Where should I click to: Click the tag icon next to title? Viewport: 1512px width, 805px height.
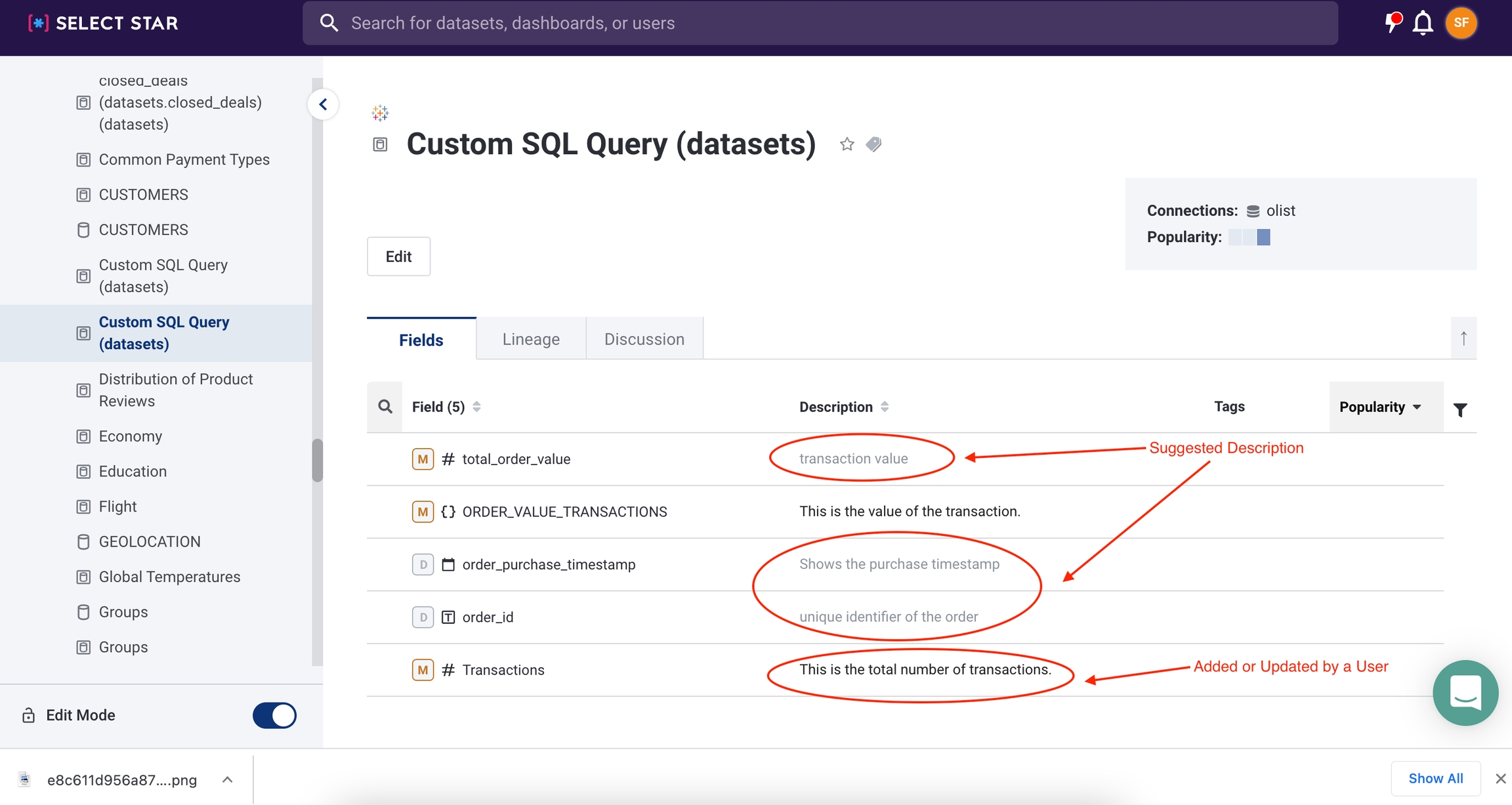(873, 144)
